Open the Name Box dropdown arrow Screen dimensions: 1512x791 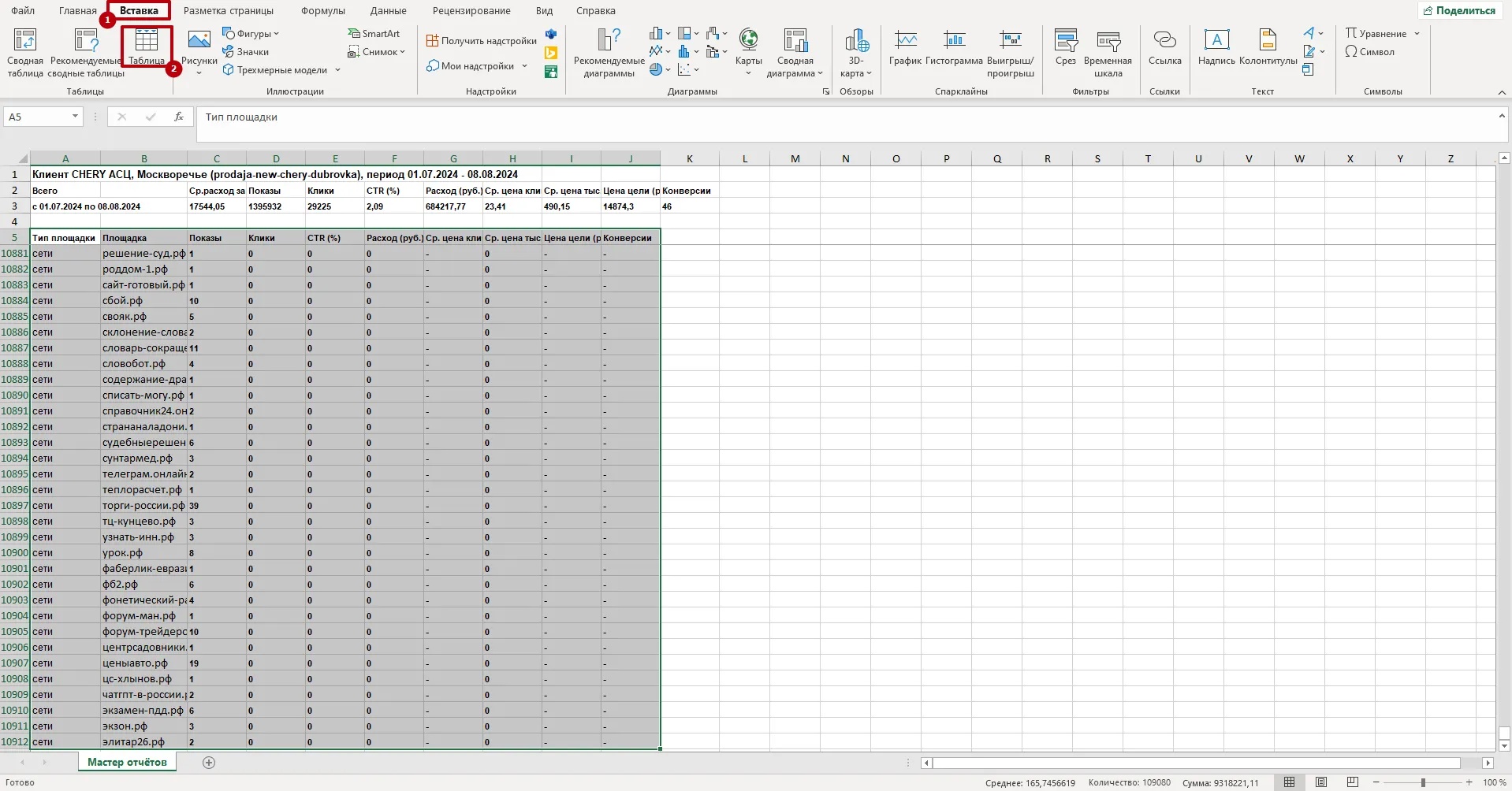coord(75,117)
